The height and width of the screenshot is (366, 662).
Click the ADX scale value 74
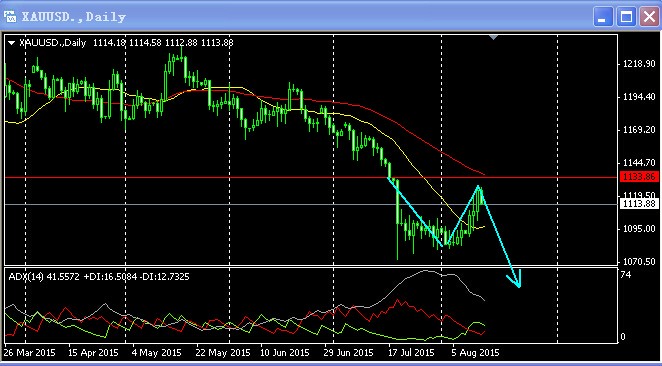627,275
